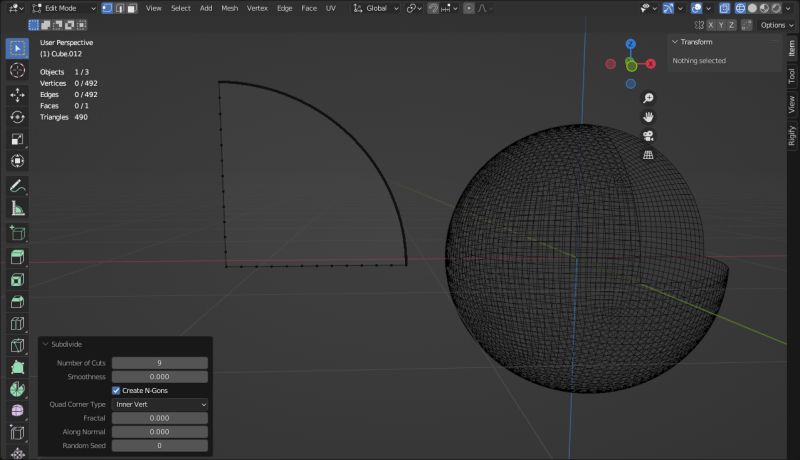This screenshot has height=460, width=800.
Task: Open the Add menu
Action: pos(206,8)
